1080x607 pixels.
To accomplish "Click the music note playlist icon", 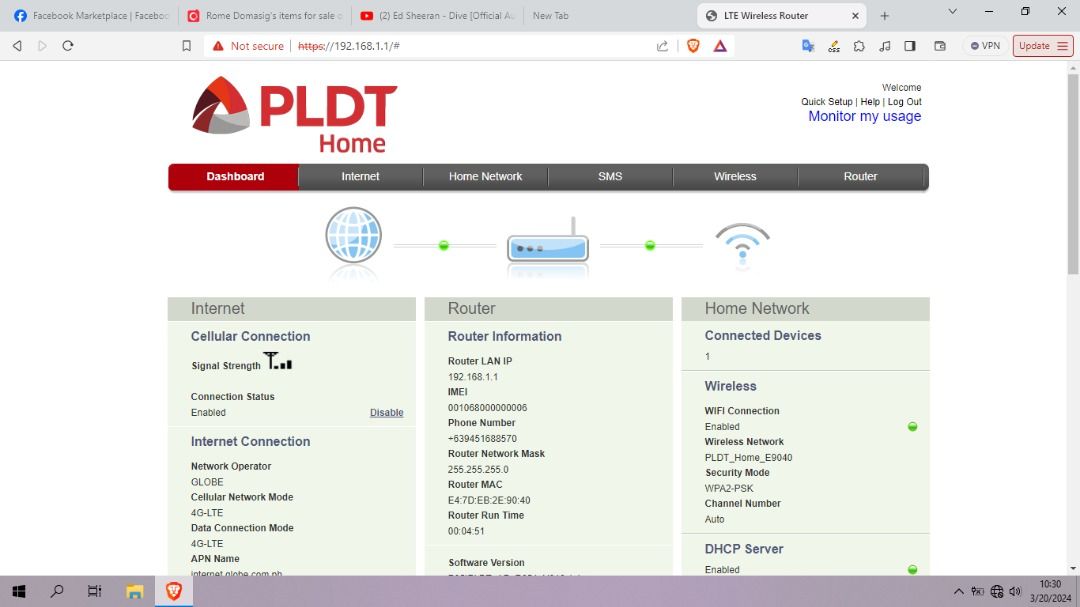I will 884,45.
